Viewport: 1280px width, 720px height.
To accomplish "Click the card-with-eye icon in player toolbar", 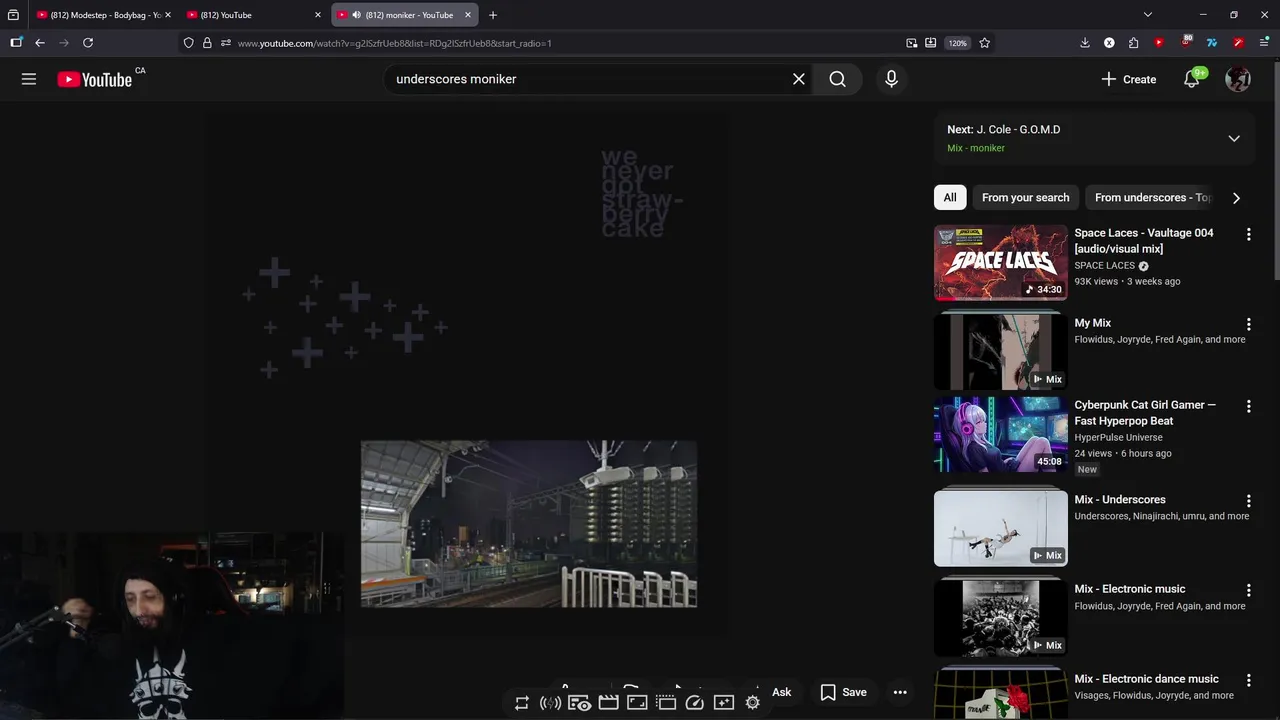I will 579,703.
